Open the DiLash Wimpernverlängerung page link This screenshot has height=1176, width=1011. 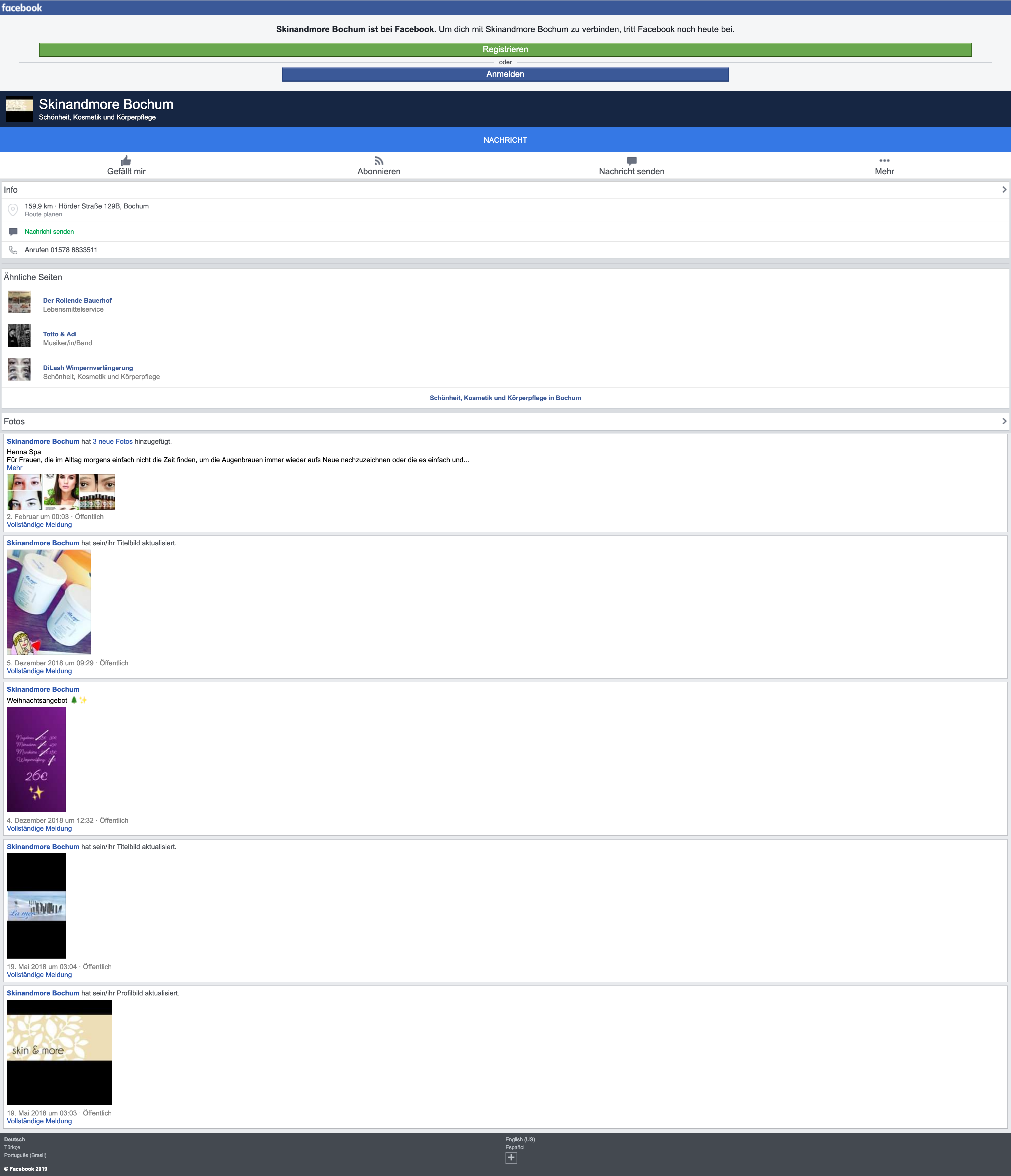(x=88, y=368)
